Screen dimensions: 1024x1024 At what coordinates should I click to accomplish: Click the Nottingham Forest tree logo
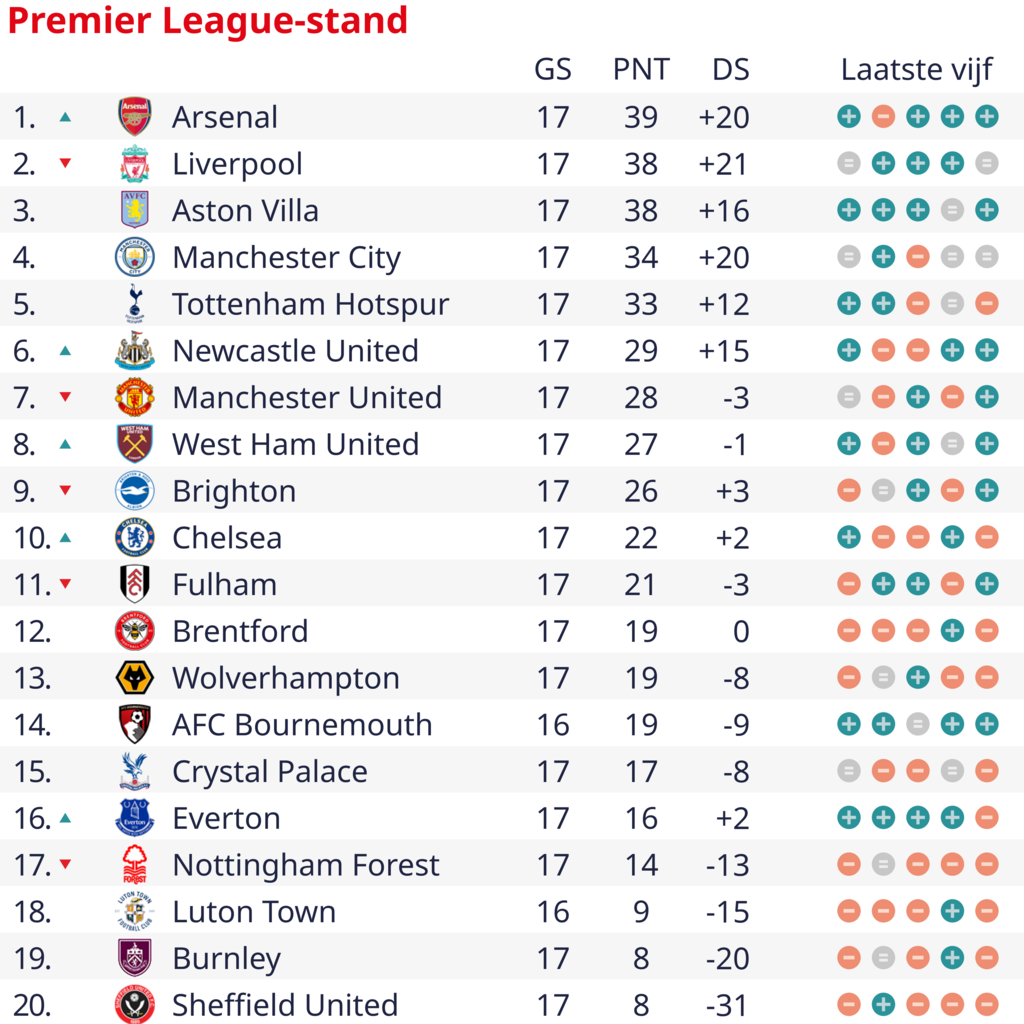tap(135, 865)
